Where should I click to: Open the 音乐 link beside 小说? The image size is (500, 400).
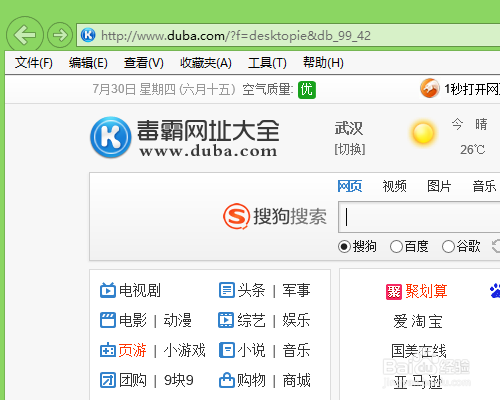pos(296,350)
